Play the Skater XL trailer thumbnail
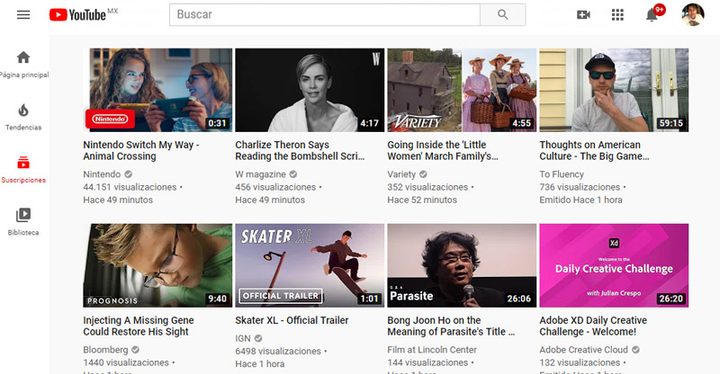This screenshot has width=720, height=374. [309, 266]
